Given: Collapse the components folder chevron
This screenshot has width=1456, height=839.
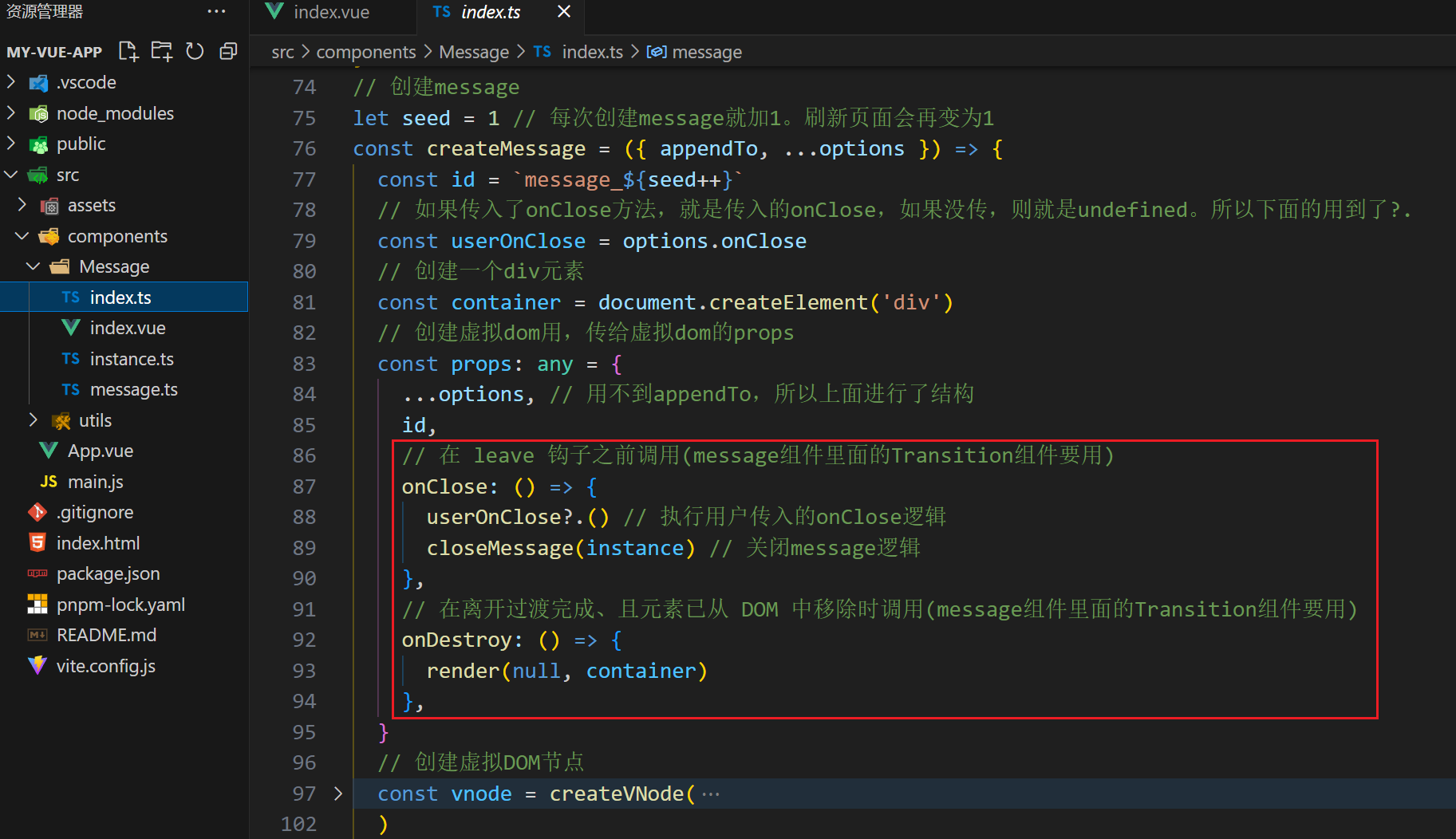Looking at the screenshot, I should (x=22, y=236).
